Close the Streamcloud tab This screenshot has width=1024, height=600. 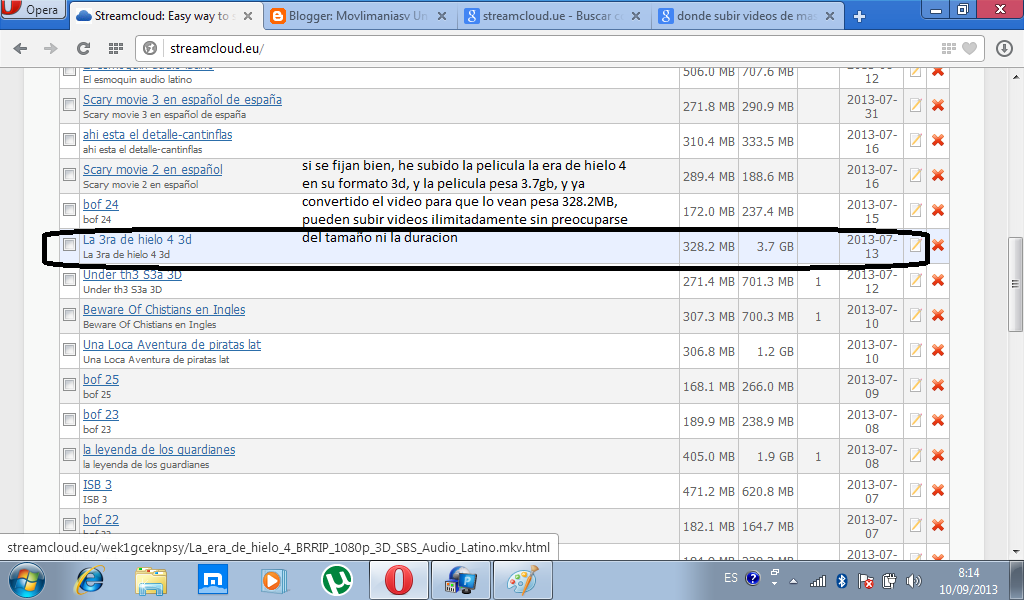tap(248, 16)
